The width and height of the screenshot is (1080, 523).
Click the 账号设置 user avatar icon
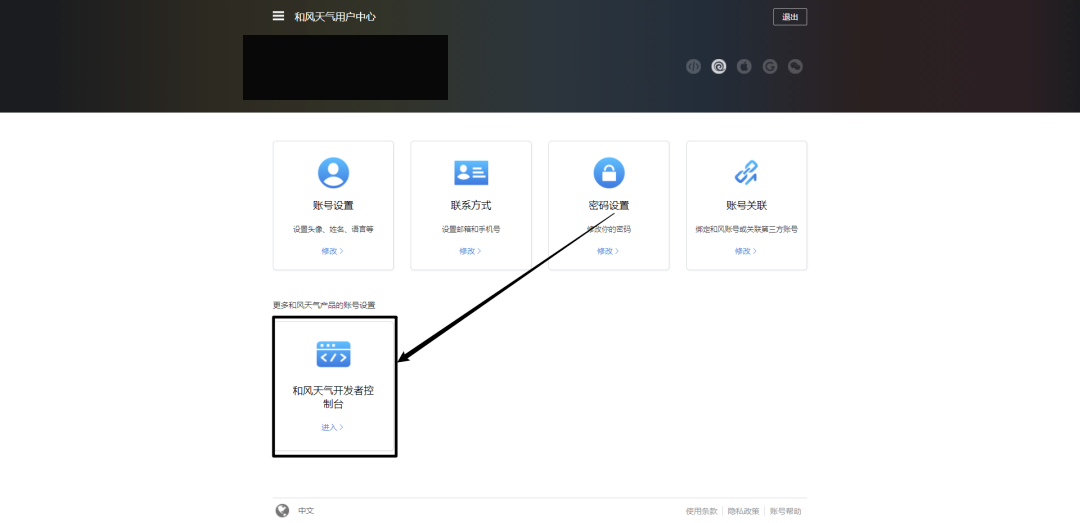(x=333, y=173)
